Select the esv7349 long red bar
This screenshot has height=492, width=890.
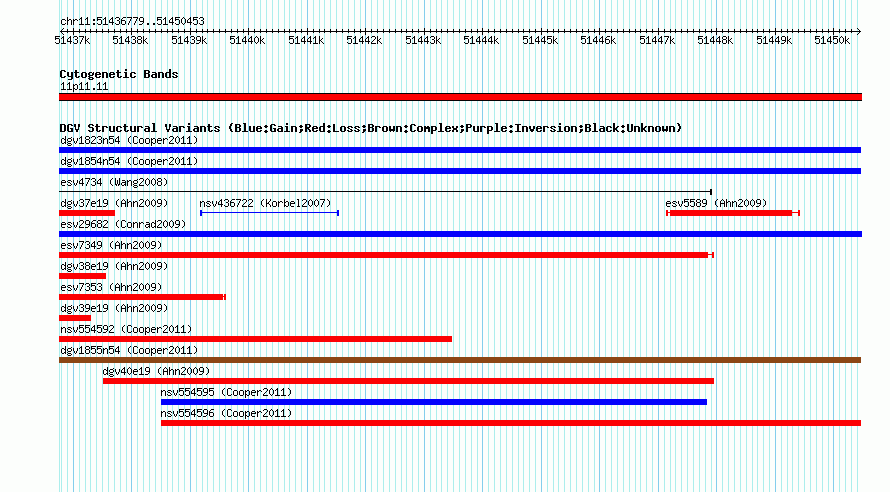386,255
